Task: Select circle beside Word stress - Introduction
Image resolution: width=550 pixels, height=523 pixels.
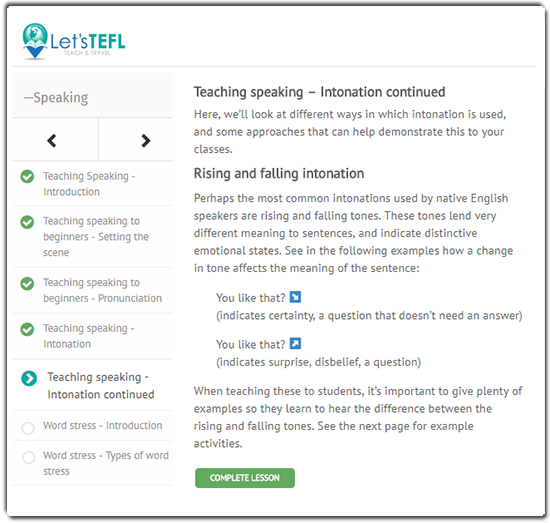Action: (28, 428)
